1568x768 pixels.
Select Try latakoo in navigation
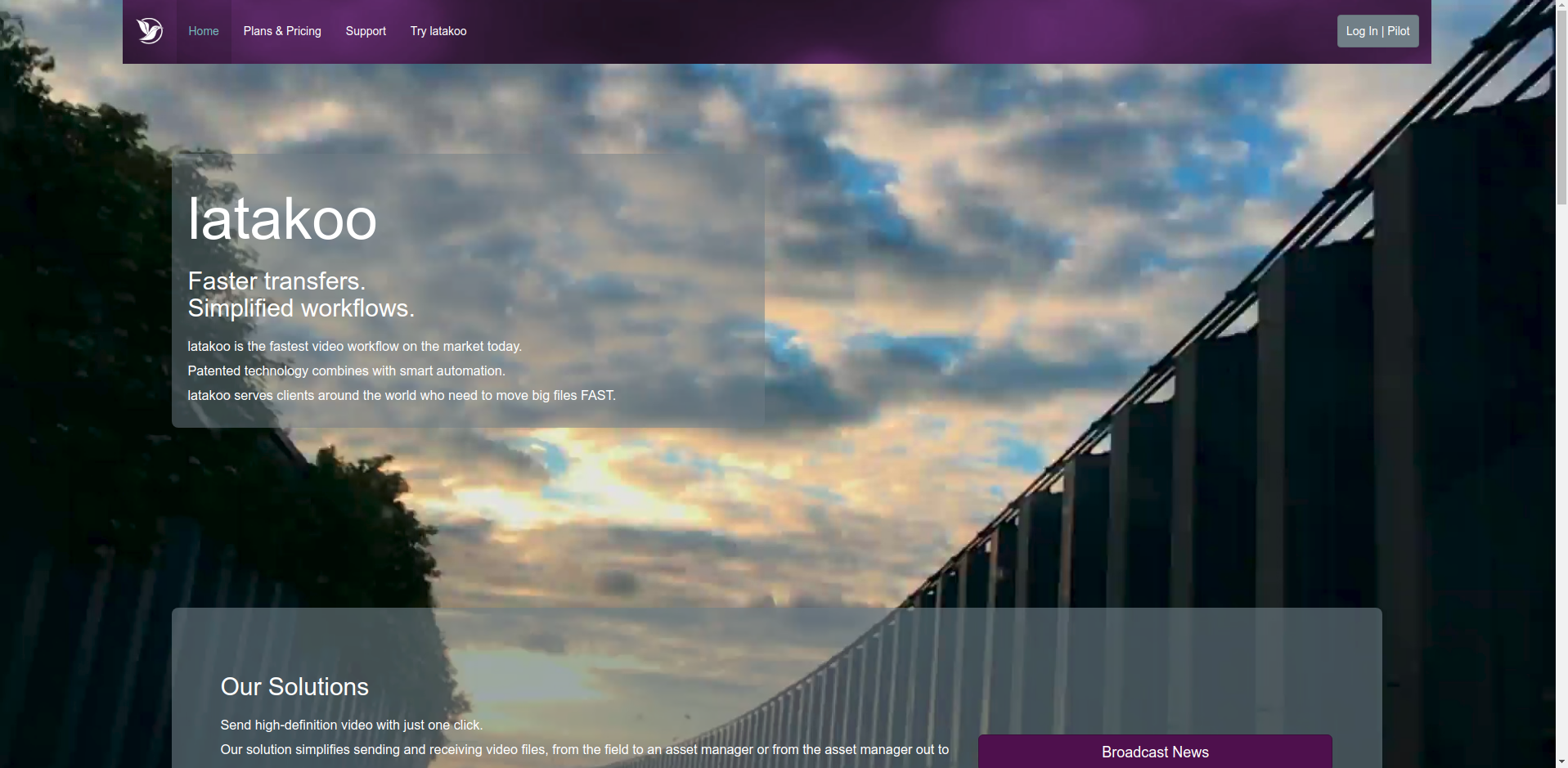[438, 31]
